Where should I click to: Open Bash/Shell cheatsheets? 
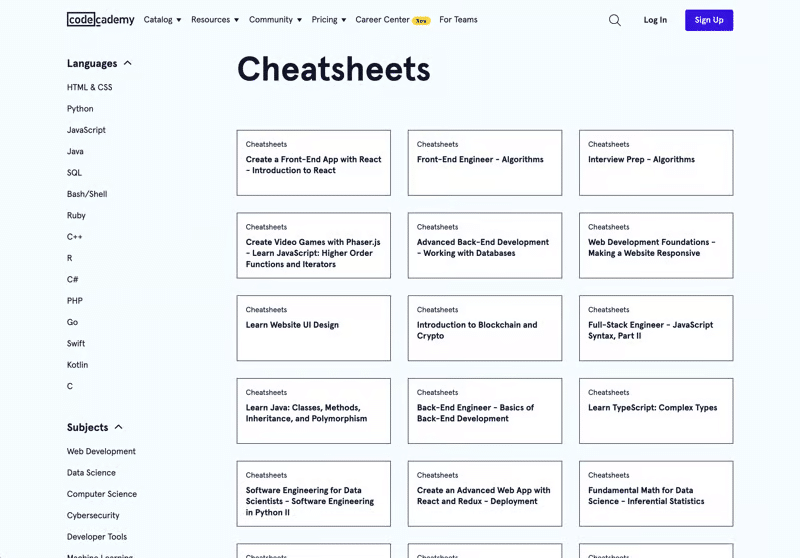pos(87,194)
